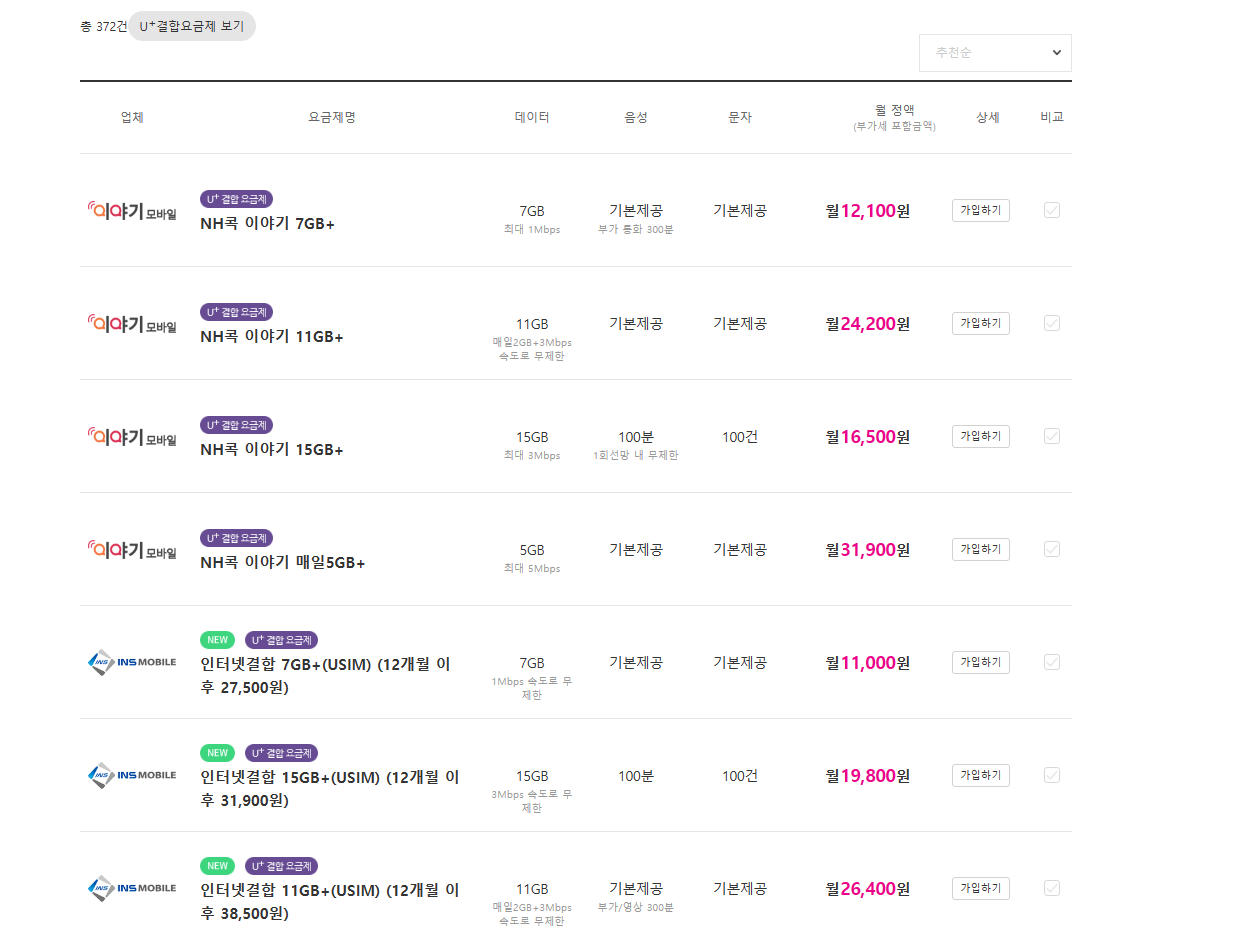Check the compare box for NH콕 이야기 7GB+
This screenshot has width=1236, height=940.
click(1052, 210)
